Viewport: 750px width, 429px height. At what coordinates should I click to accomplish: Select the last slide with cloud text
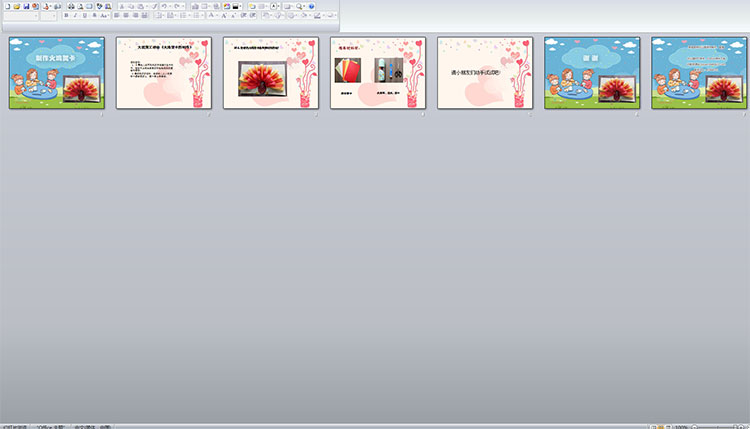699,73
